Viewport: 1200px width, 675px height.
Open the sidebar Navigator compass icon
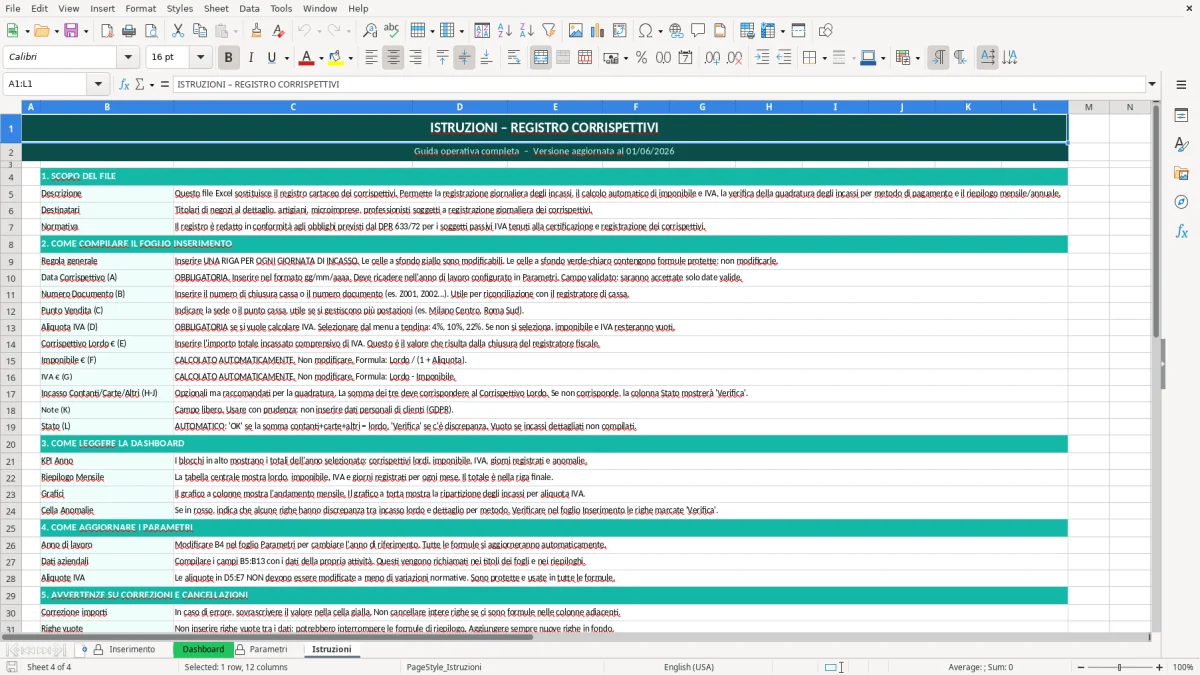tap(1181, 203)
